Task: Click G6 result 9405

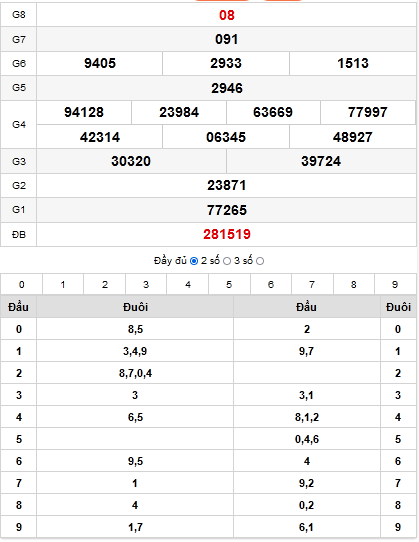Action: point(100,63)
